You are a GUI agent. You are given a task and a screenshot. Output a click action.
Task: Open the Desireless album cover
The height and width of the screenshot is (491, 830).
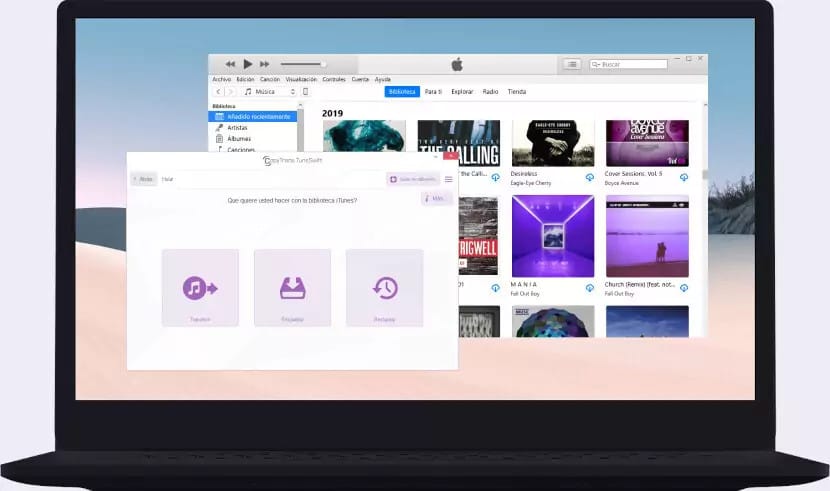(553, 143)
